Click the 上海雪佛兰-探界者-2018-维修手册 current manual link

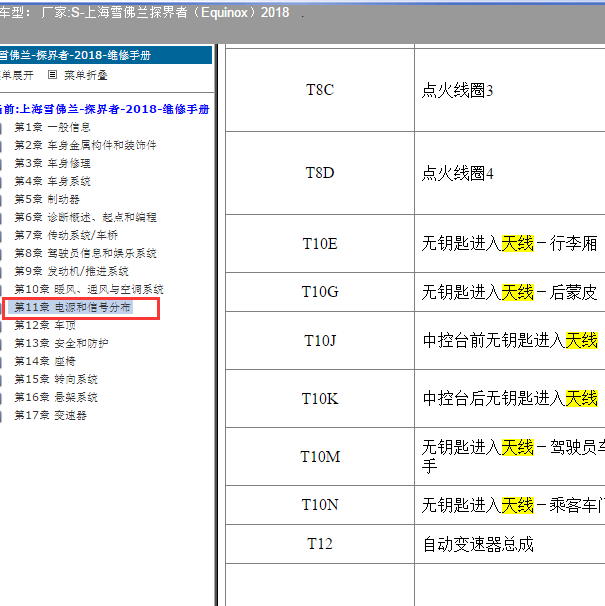[114, 109]
